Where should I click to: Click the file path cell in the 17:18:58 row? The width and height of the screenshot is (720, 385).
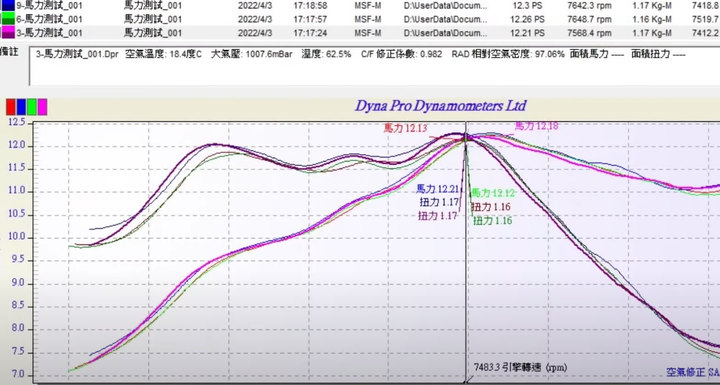[445, 6]
